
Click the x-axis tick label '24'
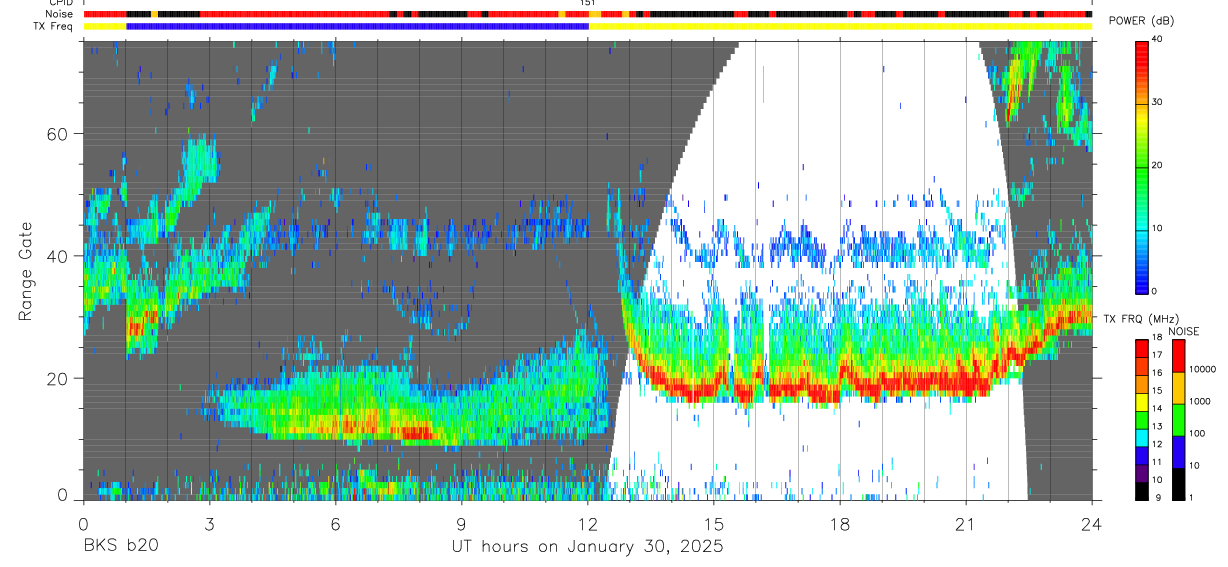click(x=1092, y=524)
